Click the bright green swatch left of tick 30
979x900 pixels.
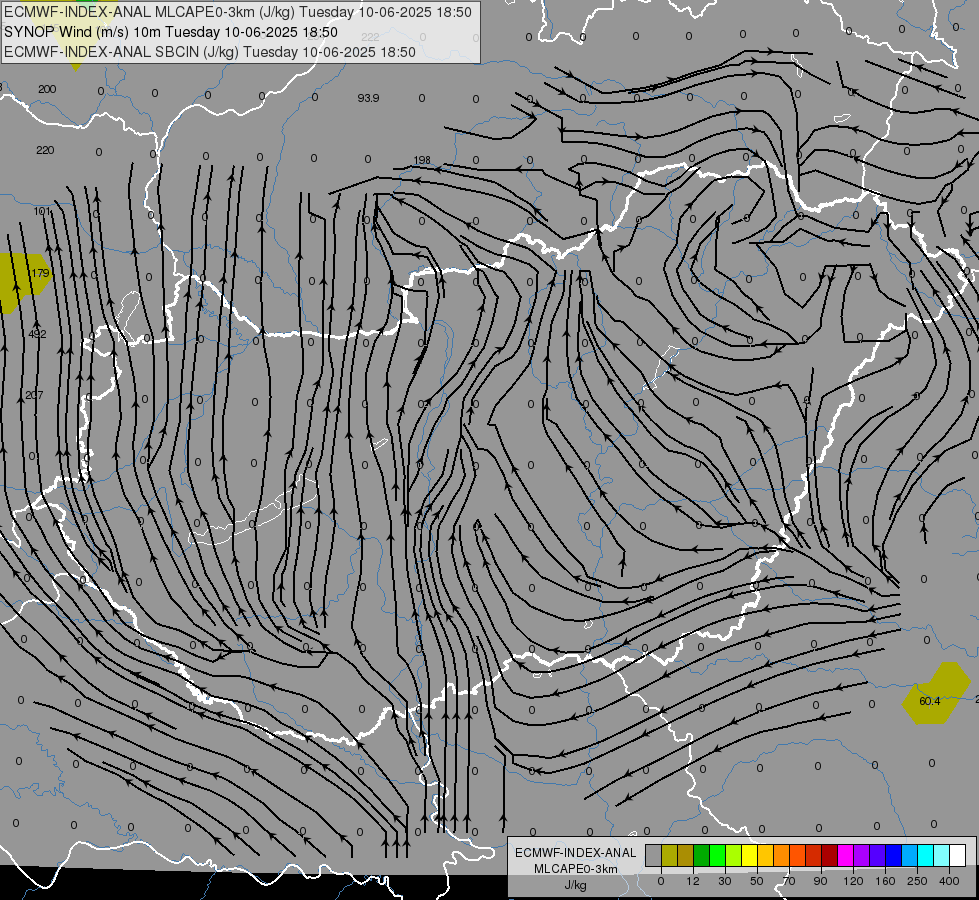point(717,856)
